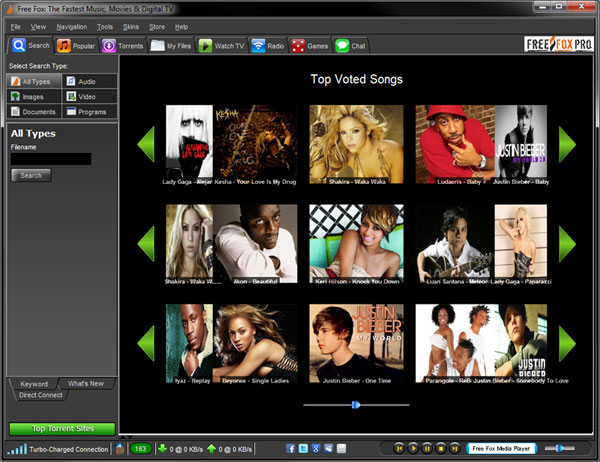The height and width of the screenshot is (462, 600).
Task: Click the song carousel slider handle
Action: [356, 405]
